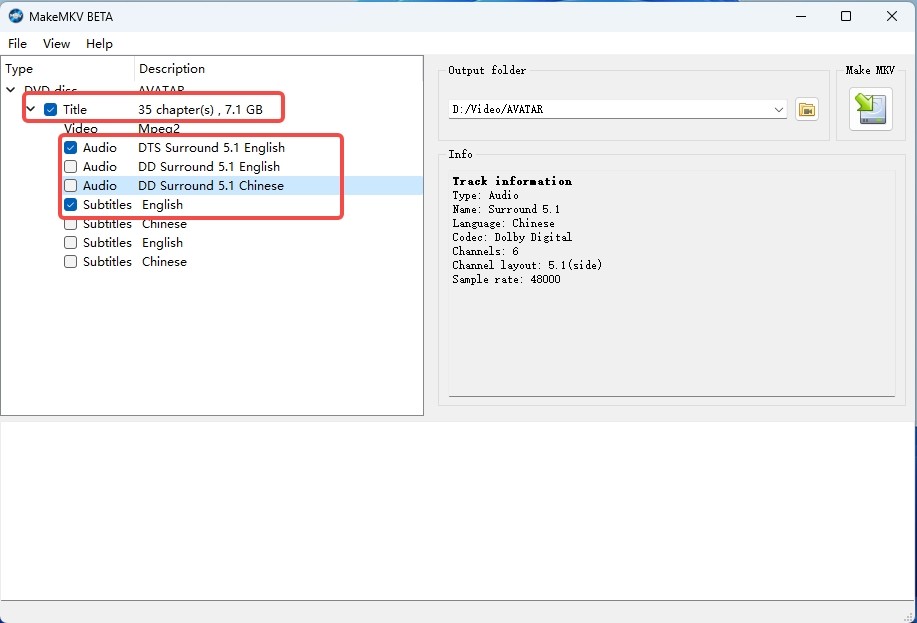Enable the last Chinese subtitles track
The image size is (917, 623).
[x=70, y=261]
